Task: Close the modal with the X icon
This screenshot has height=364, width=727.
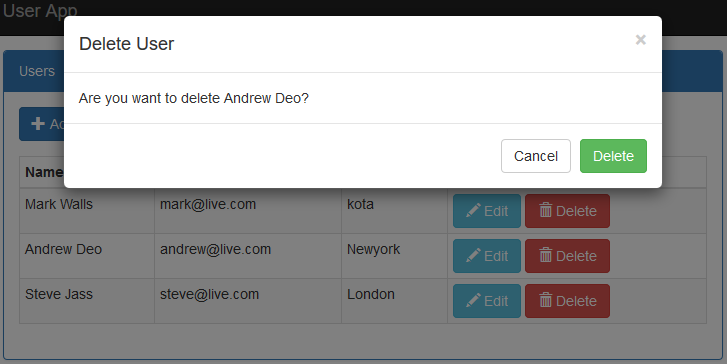Action: (641, 40)
